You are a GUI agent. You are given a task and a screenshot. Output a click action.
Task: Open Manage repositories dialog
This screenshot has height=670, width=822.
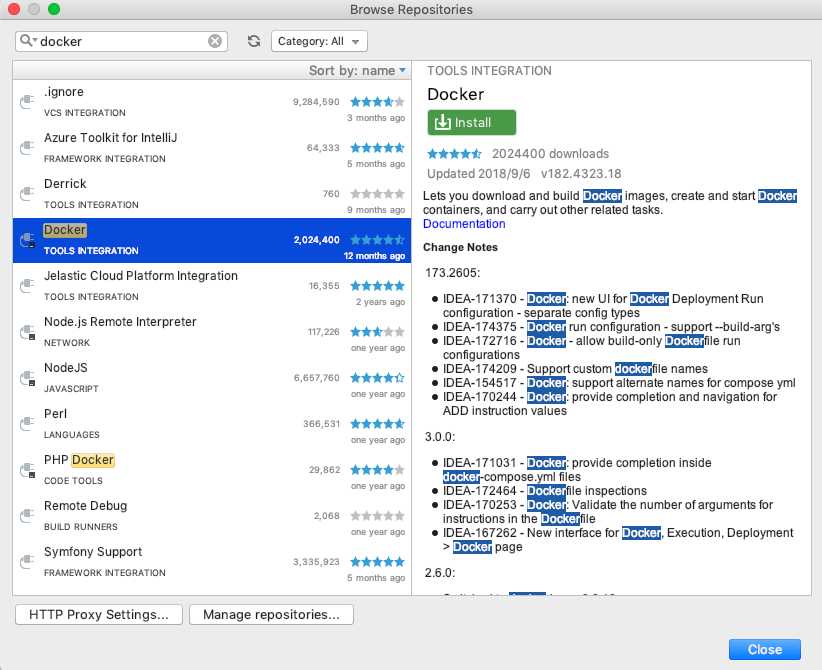[x=271, y=614]
